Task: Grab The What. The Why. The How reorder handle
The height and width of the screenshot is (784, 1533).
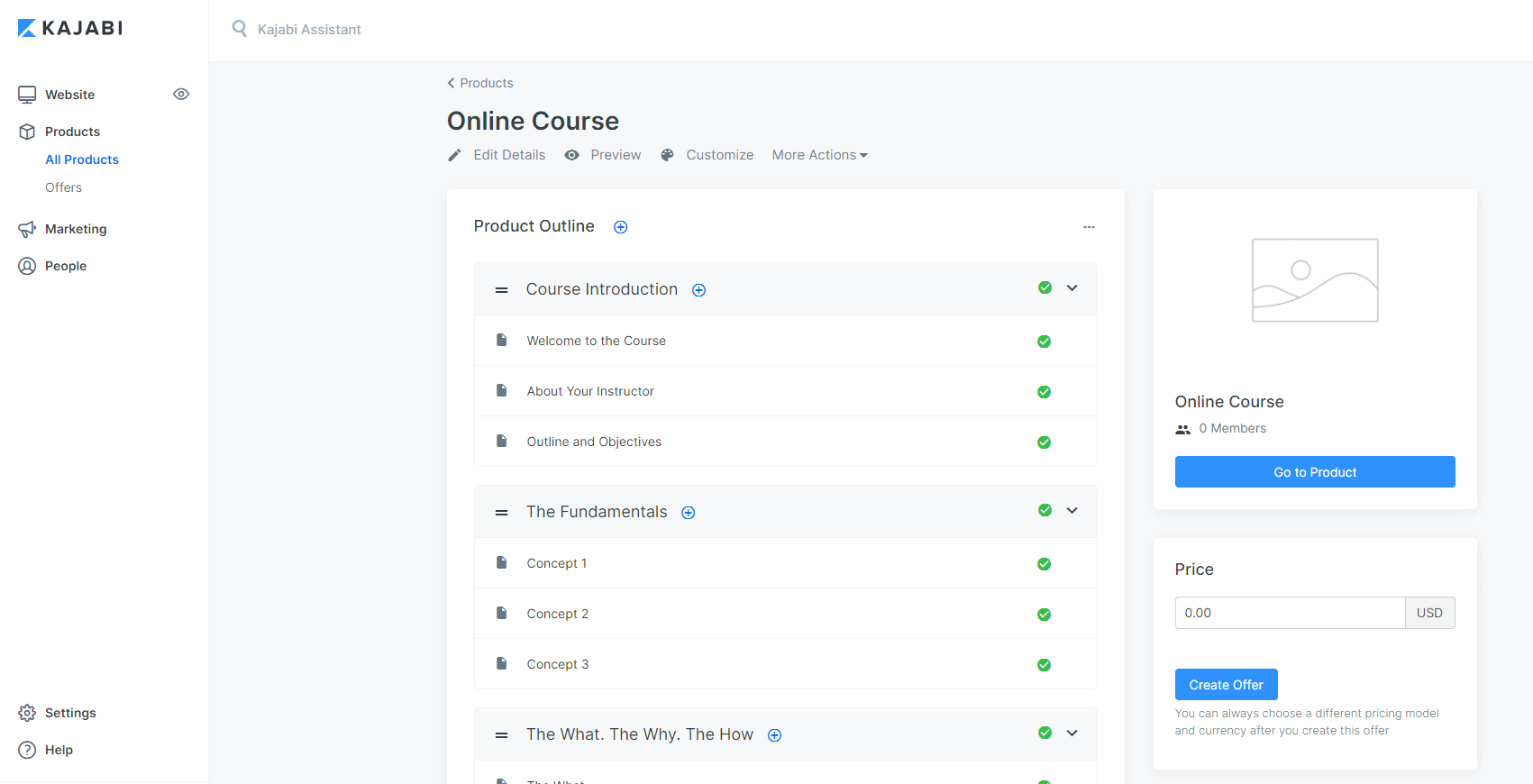Action: pos(502,735)
